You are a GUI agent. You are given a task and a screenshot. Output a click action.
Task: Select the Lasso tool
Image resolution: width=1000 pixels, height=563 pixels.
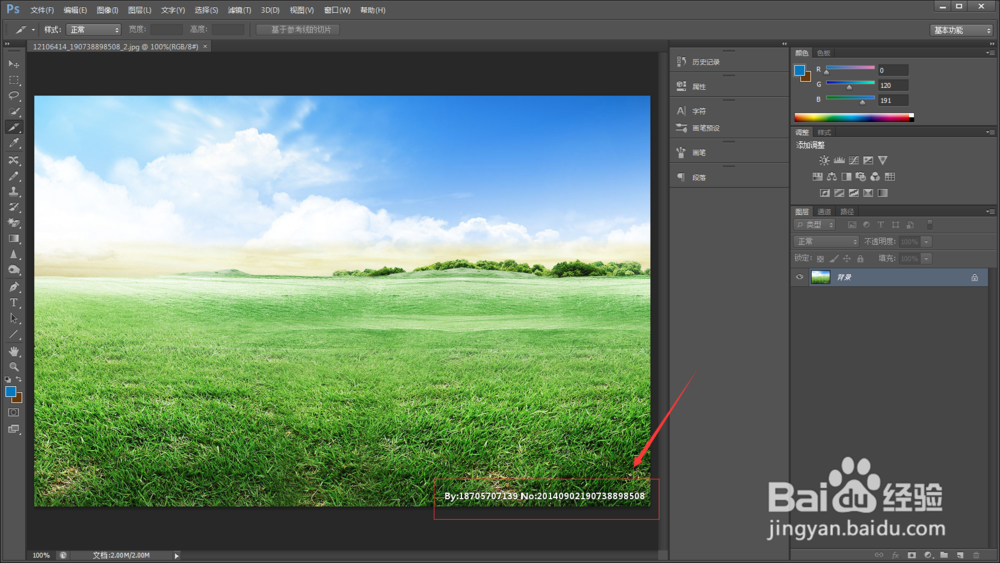13,96
